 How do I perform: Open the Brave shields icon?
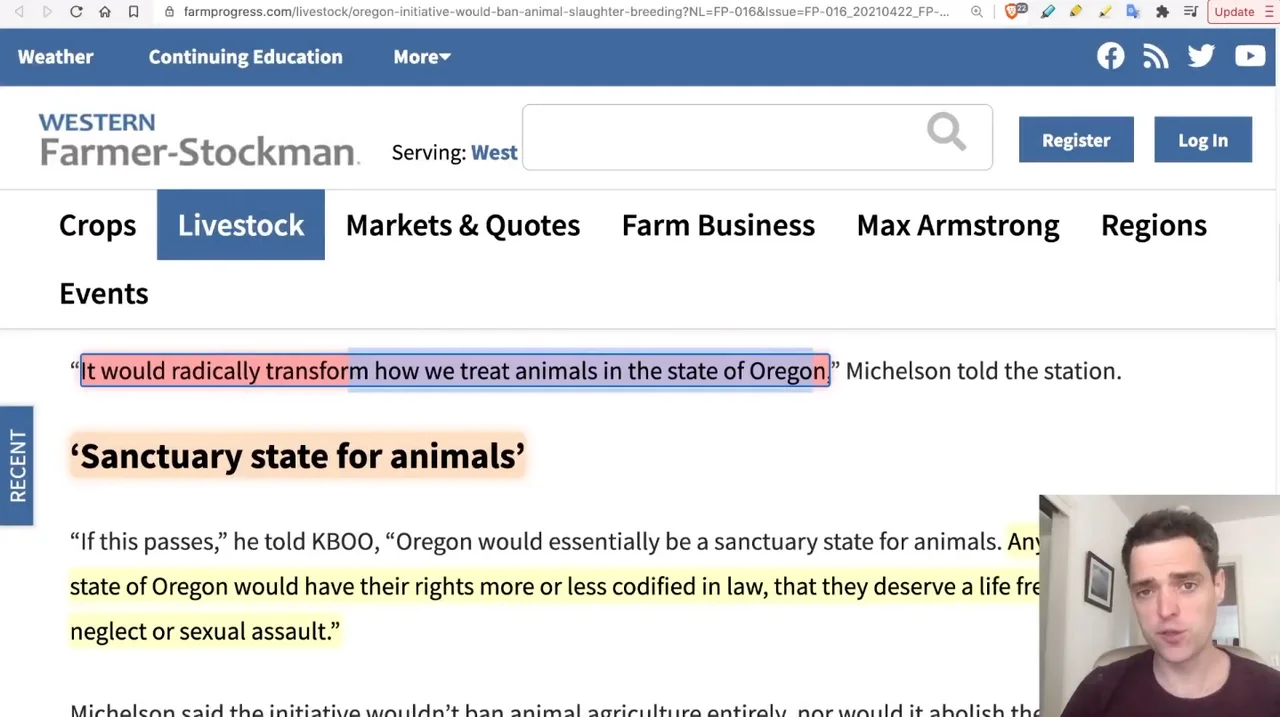[1013, 11]
